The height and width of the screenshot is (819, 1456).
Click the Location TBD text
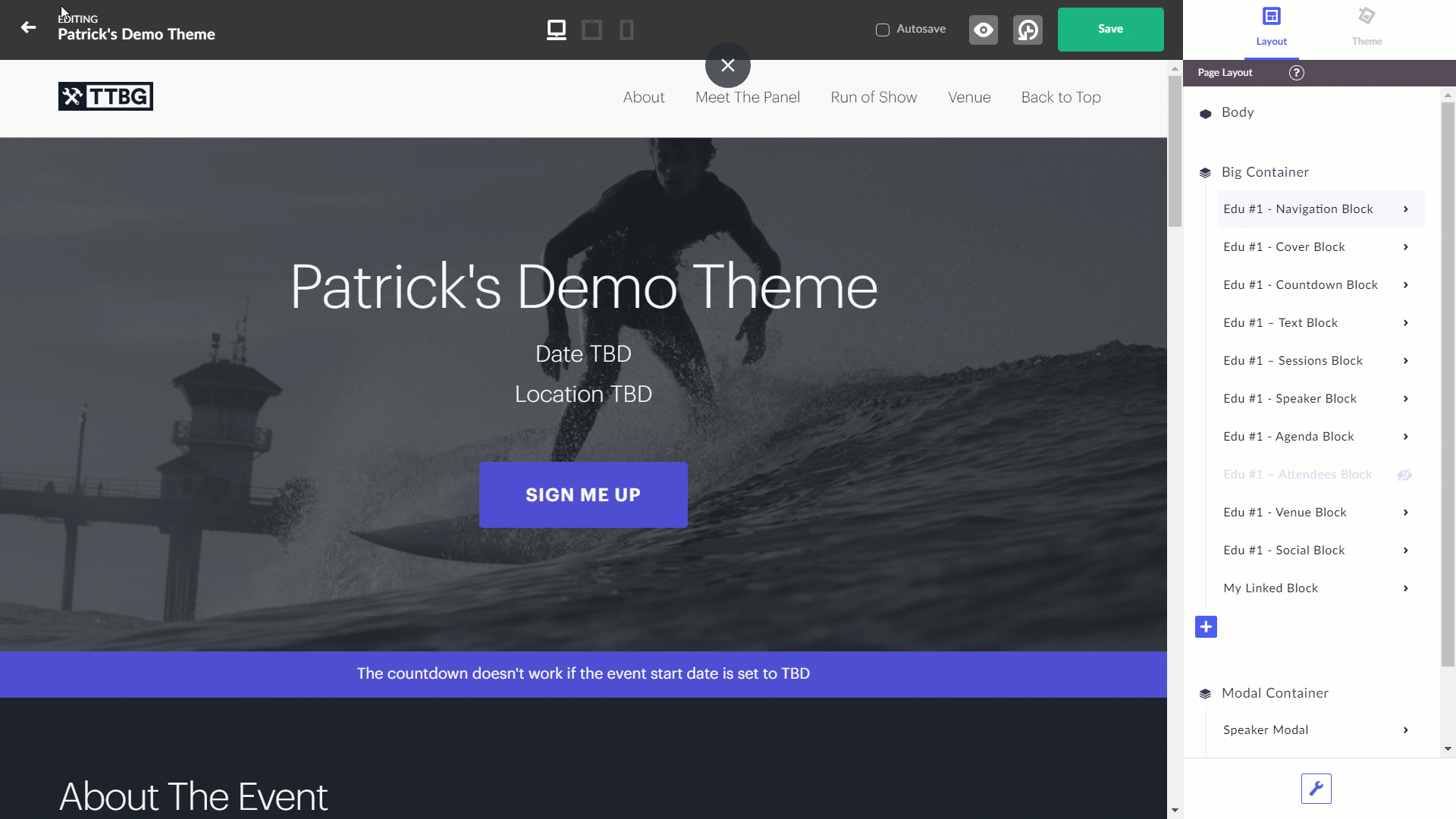(583, 394)
